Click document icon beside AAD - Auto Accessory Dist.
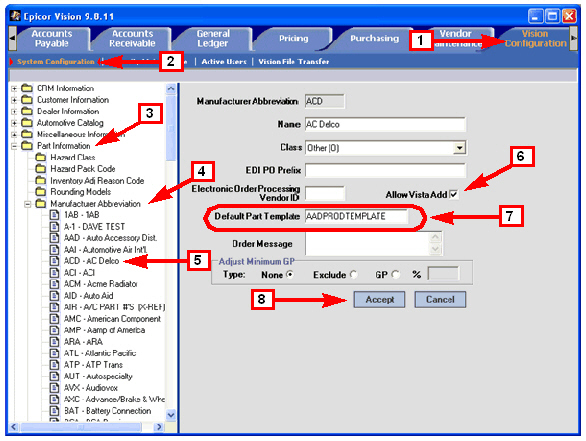Screen dimensions: 586x441 [55, 238]
